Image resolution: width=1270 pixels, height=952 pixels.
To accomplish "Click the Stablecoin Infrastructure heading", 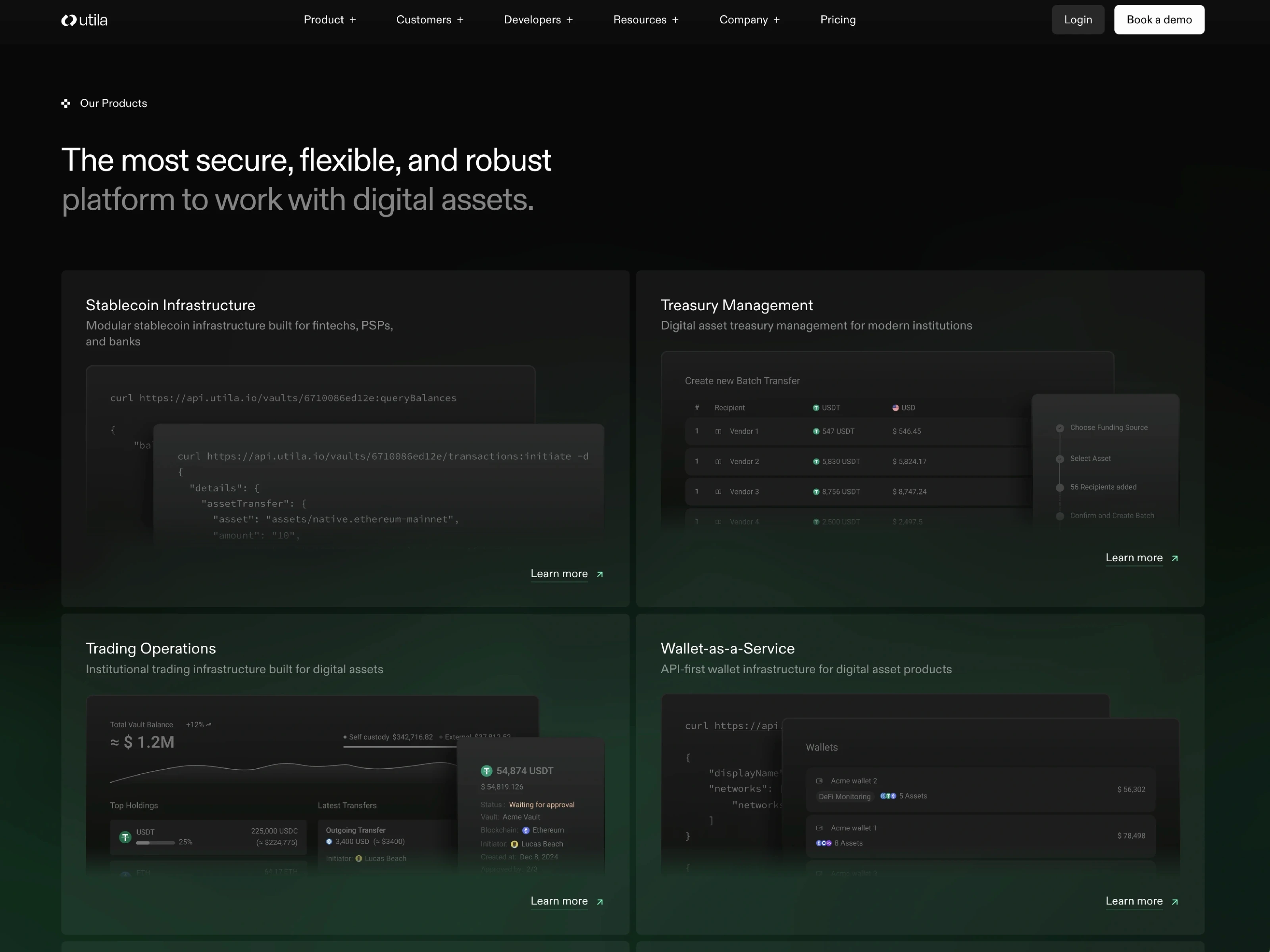I will tap(171, 305).
